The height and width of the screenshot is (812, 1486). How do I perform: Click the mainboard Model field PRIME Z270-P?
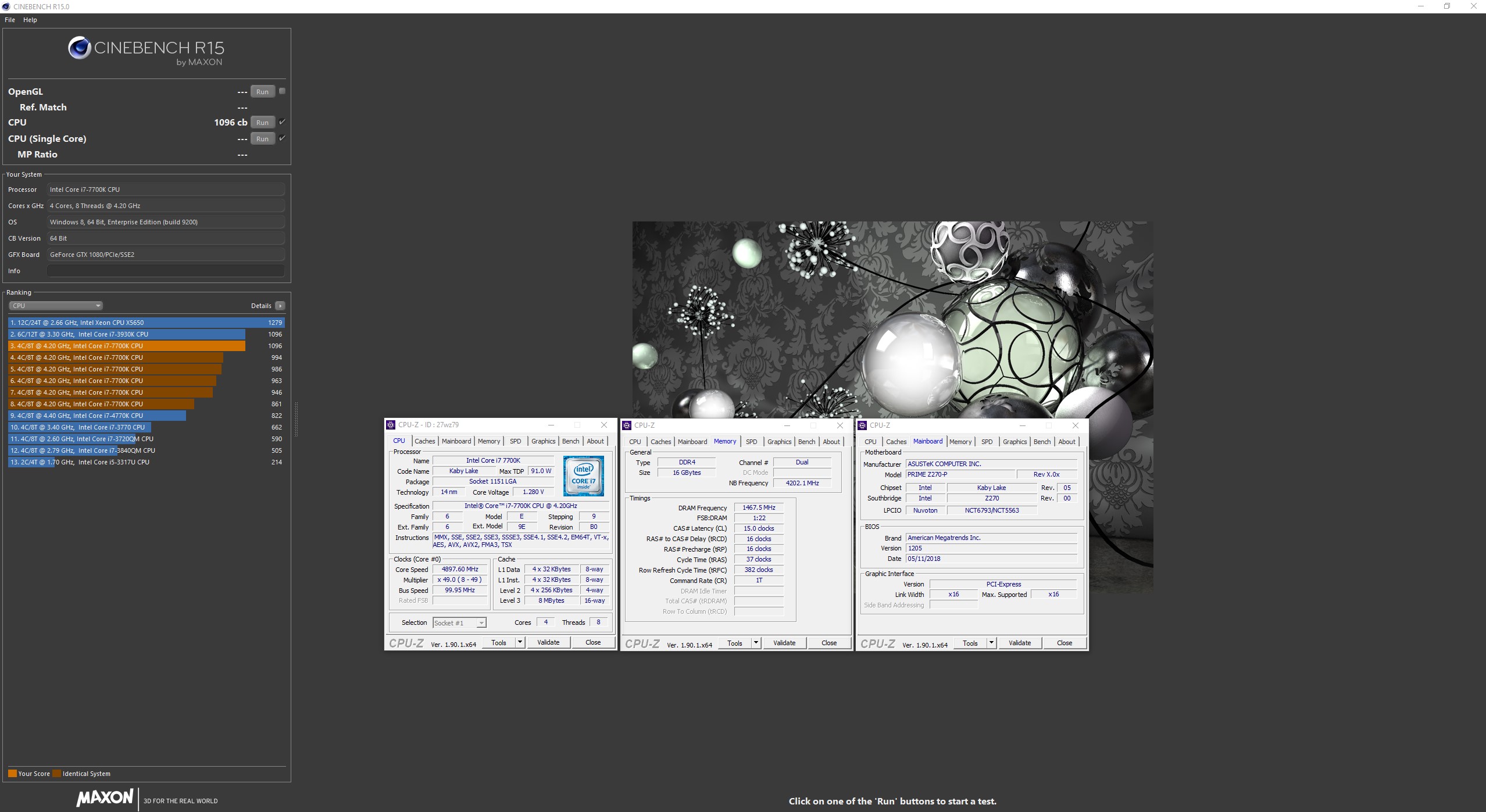pos(960,474)
